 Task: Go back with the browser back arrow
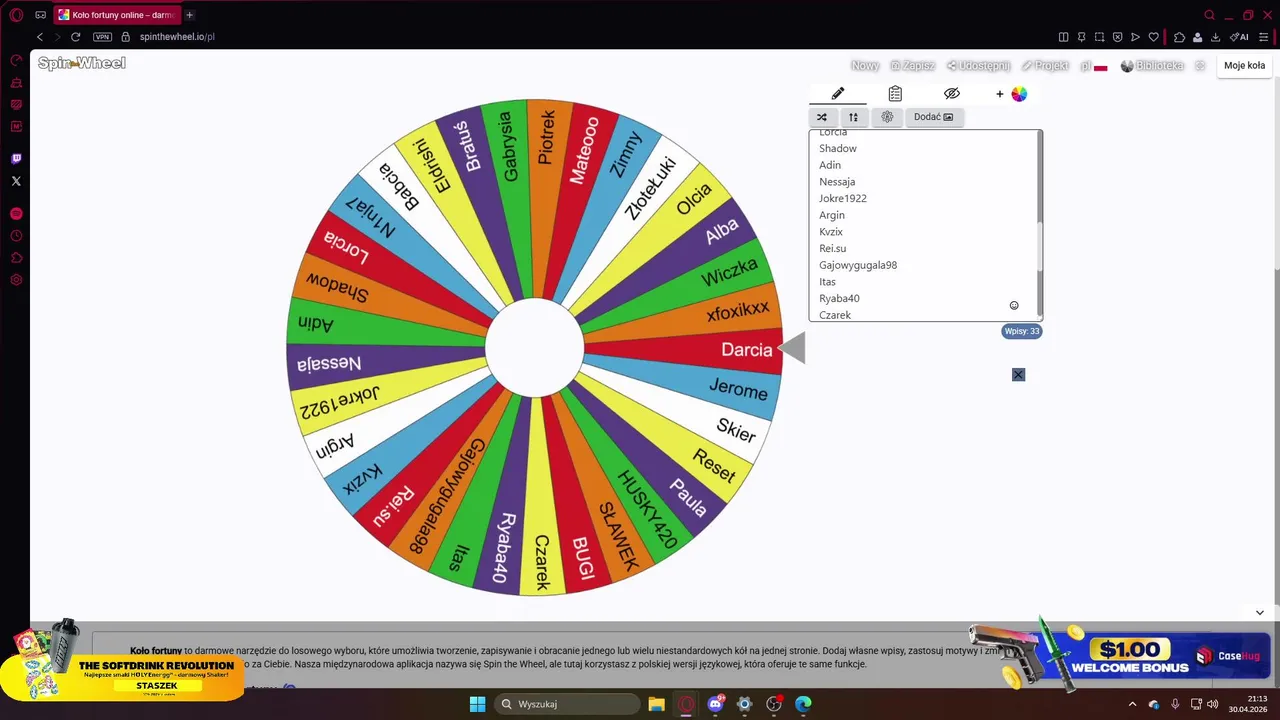click(x=40, y=37)
